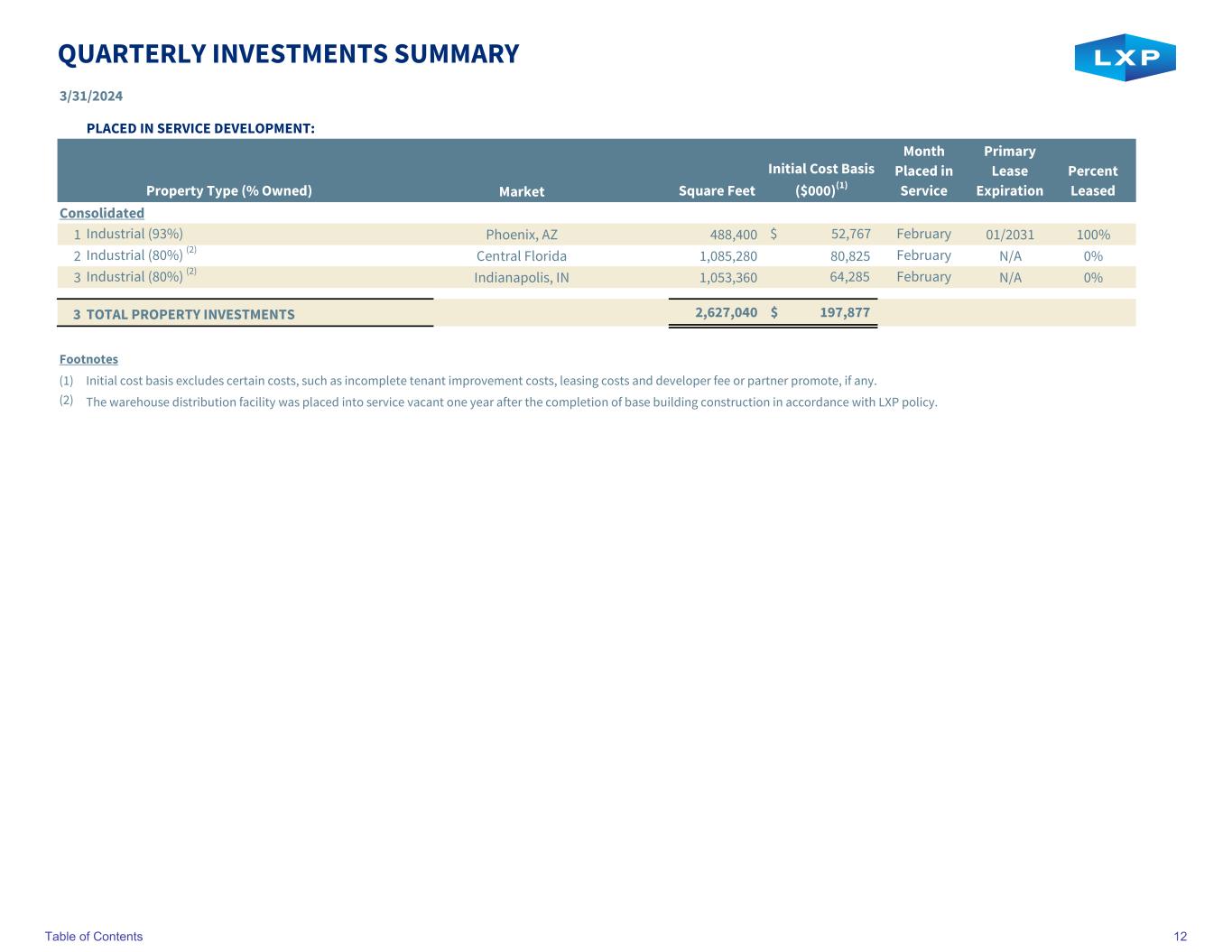The width and height of the screenshot is (1232, 952).
Task: Click the Consolidated section label
Action: pyautogui.click(x=102, y=213)
